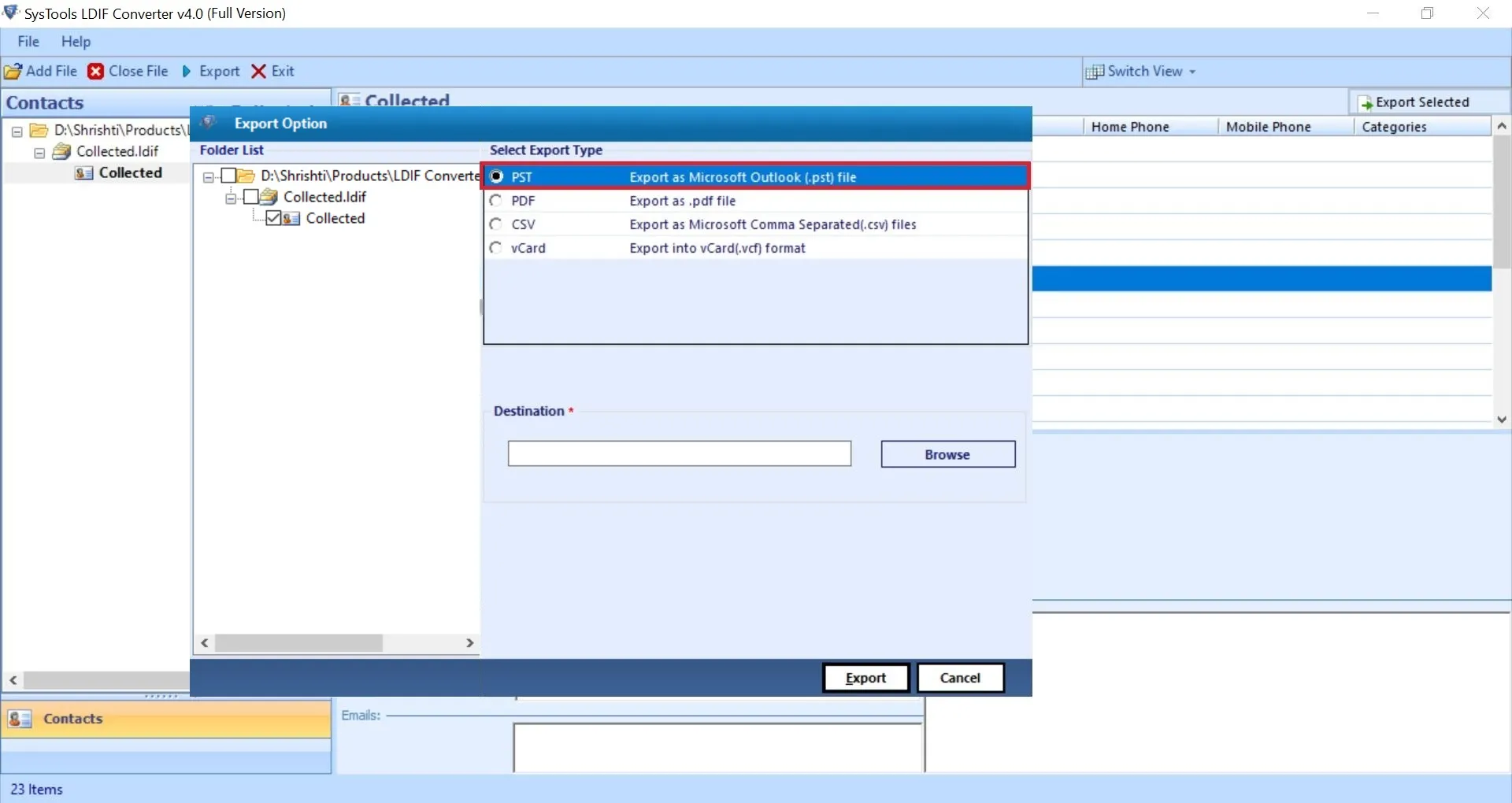Click contact icon next to Collected heading
This screenshot has width=1512, height=803.
[350, 100]
